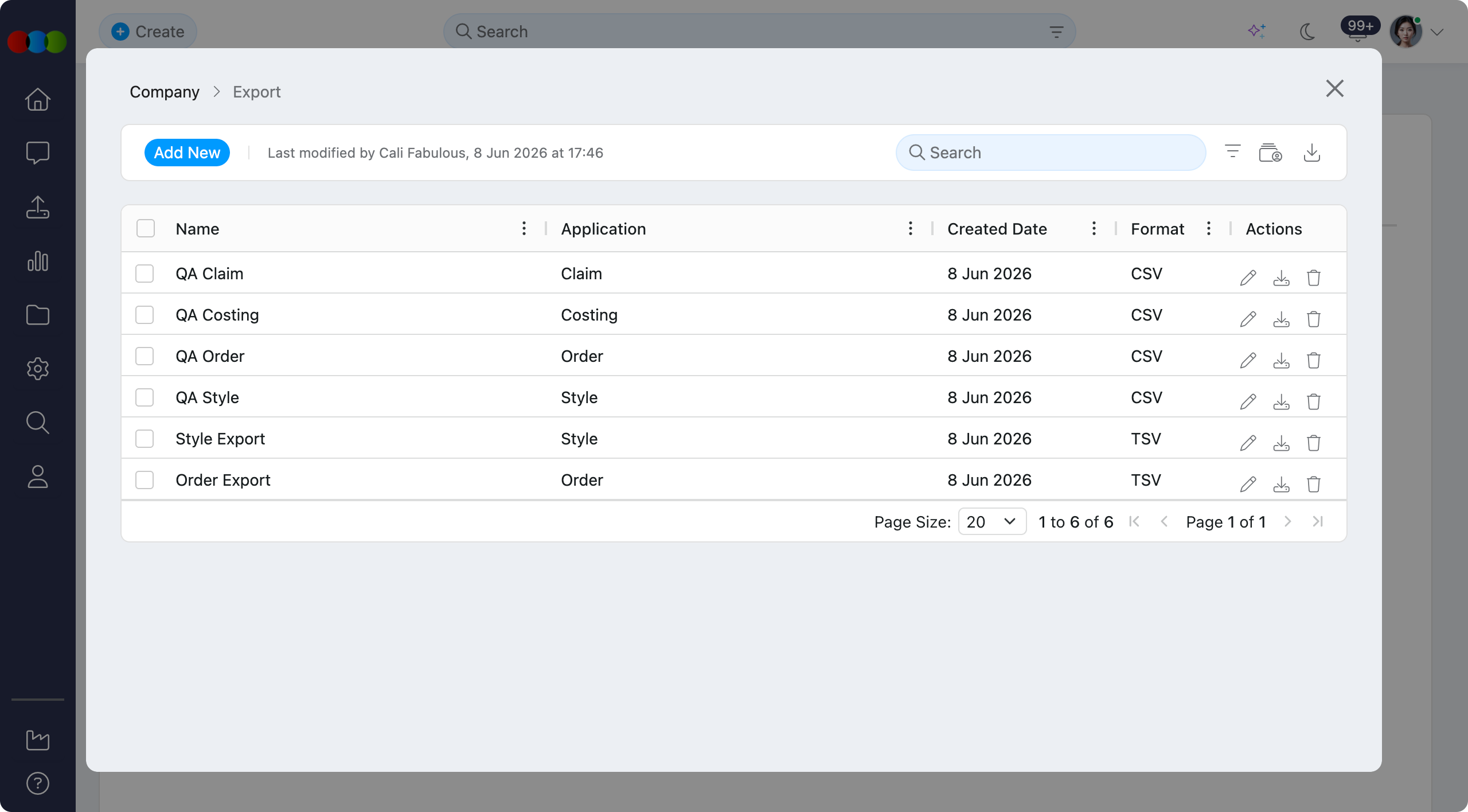Edit the QA Claim export

pos(1248,278)
